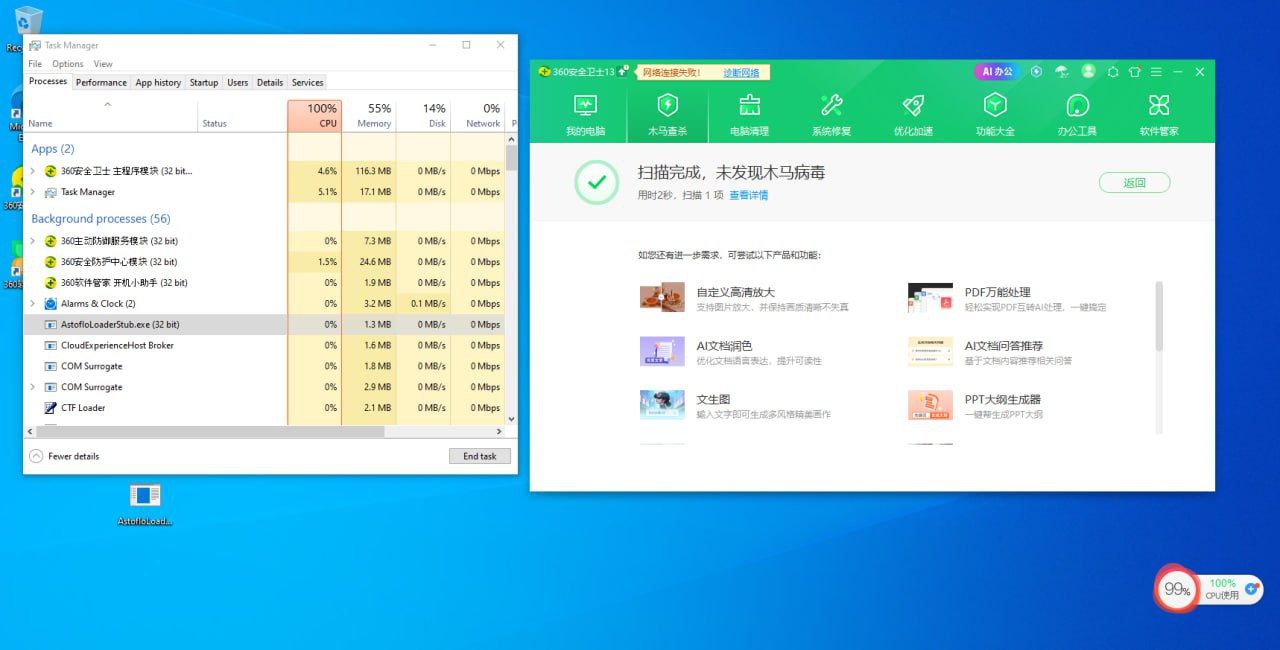1280x650 pixels.
Task: Sort by Memory column header
Action: click(x=369, y=116)
